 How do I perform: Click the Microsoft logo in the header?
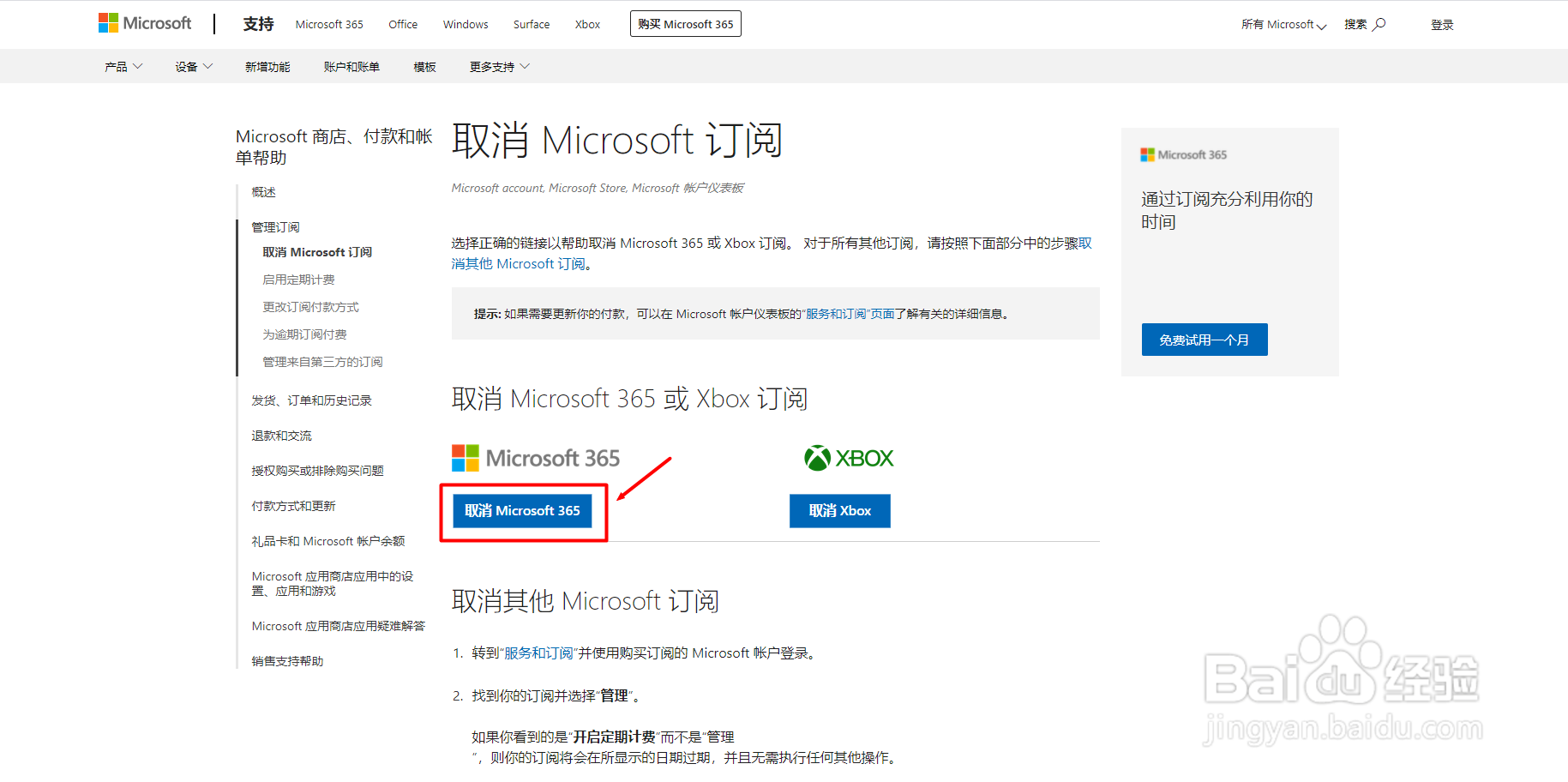tap(144, 23)
